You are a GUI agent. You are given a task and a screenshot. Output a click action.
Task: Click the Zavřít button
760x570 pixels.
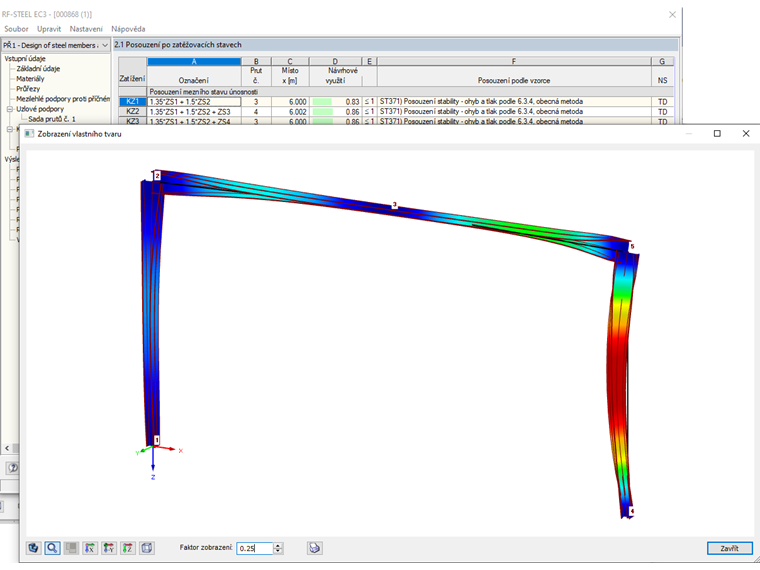pos(729,548)
